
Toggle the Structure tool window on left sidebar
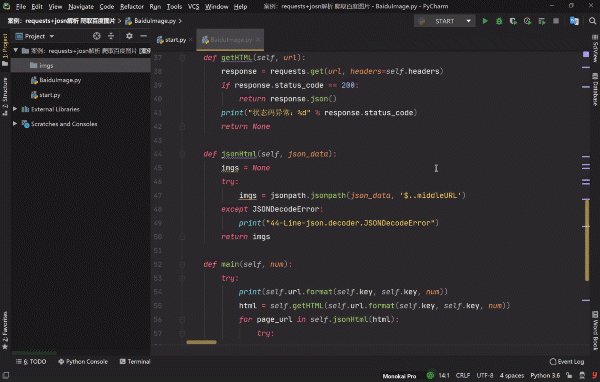5,96
